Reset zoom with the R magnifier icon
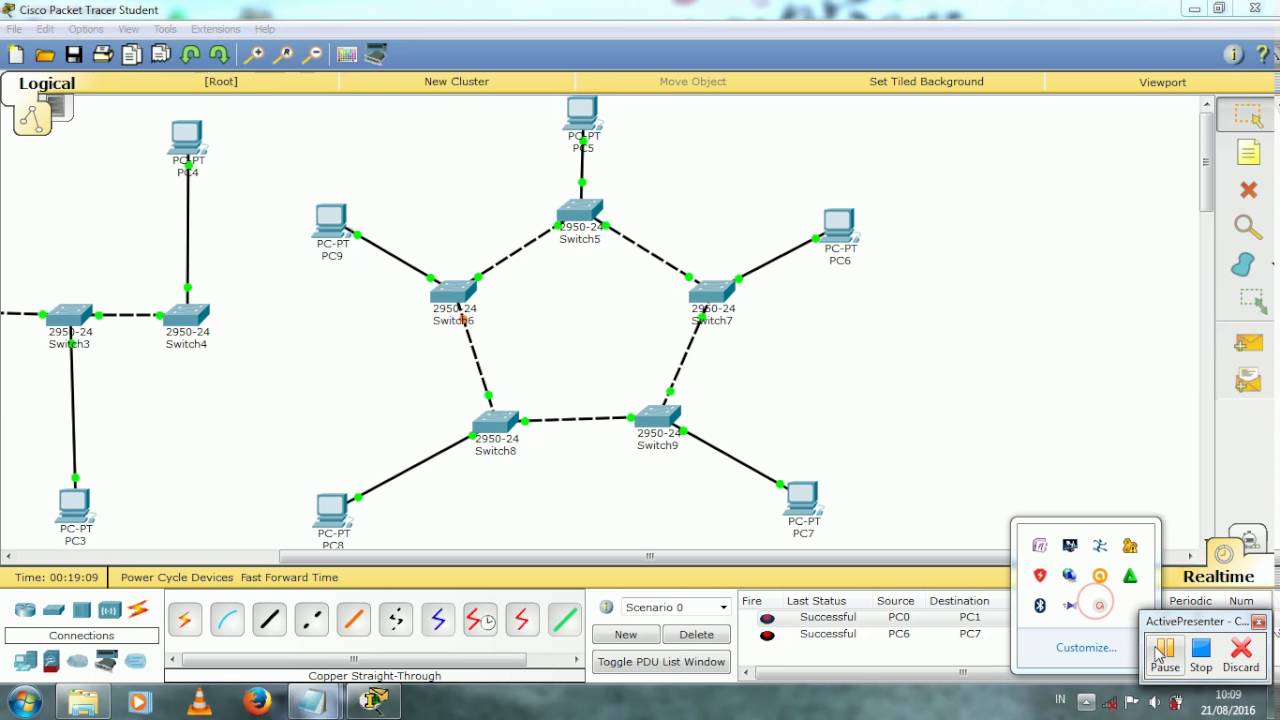Image resolution: width=1280 pixels, height=720 pixels. (284, 55)
